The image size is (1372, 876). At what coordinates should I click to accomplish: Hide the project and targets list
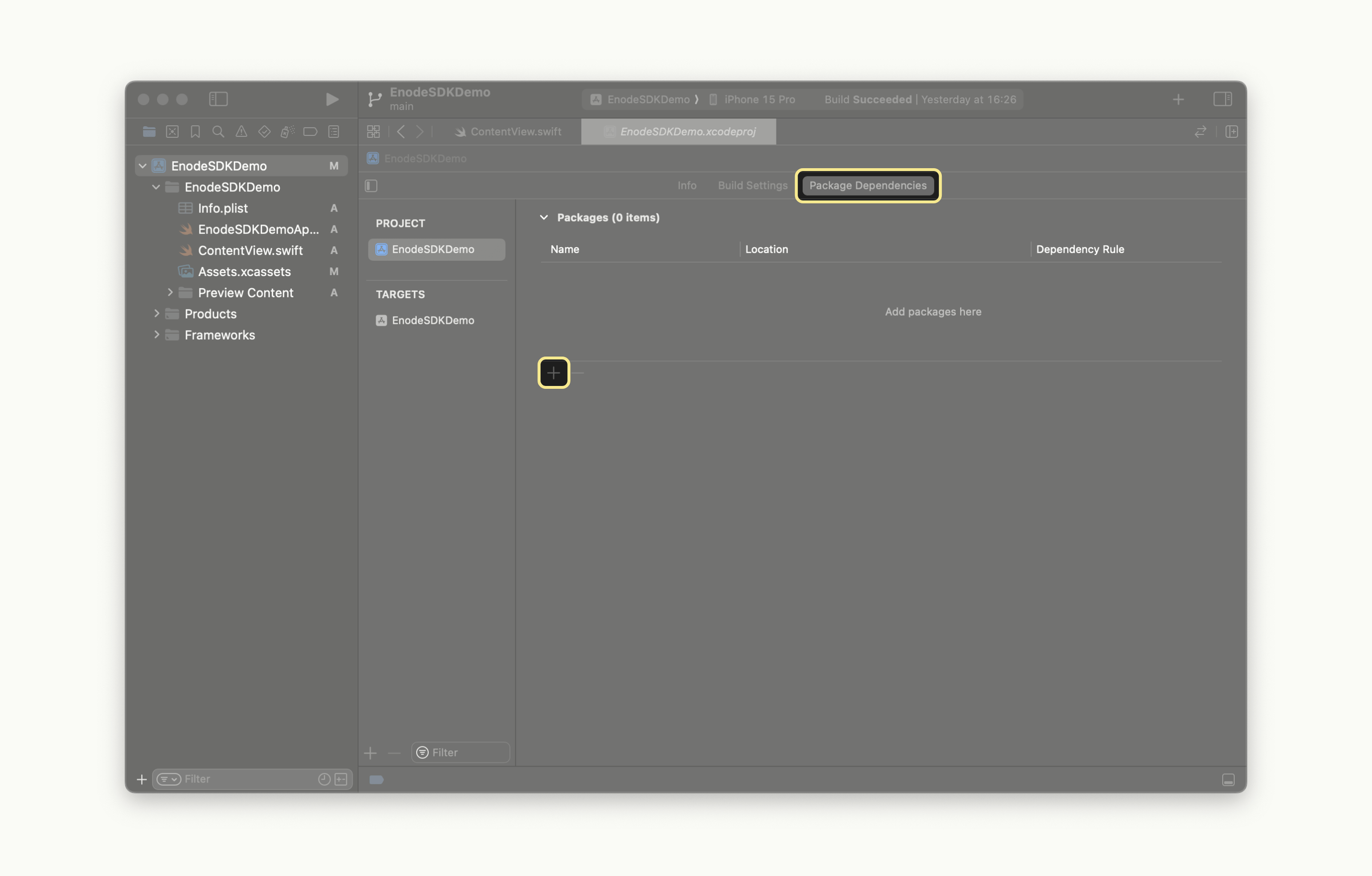click(x=371, y=186)
